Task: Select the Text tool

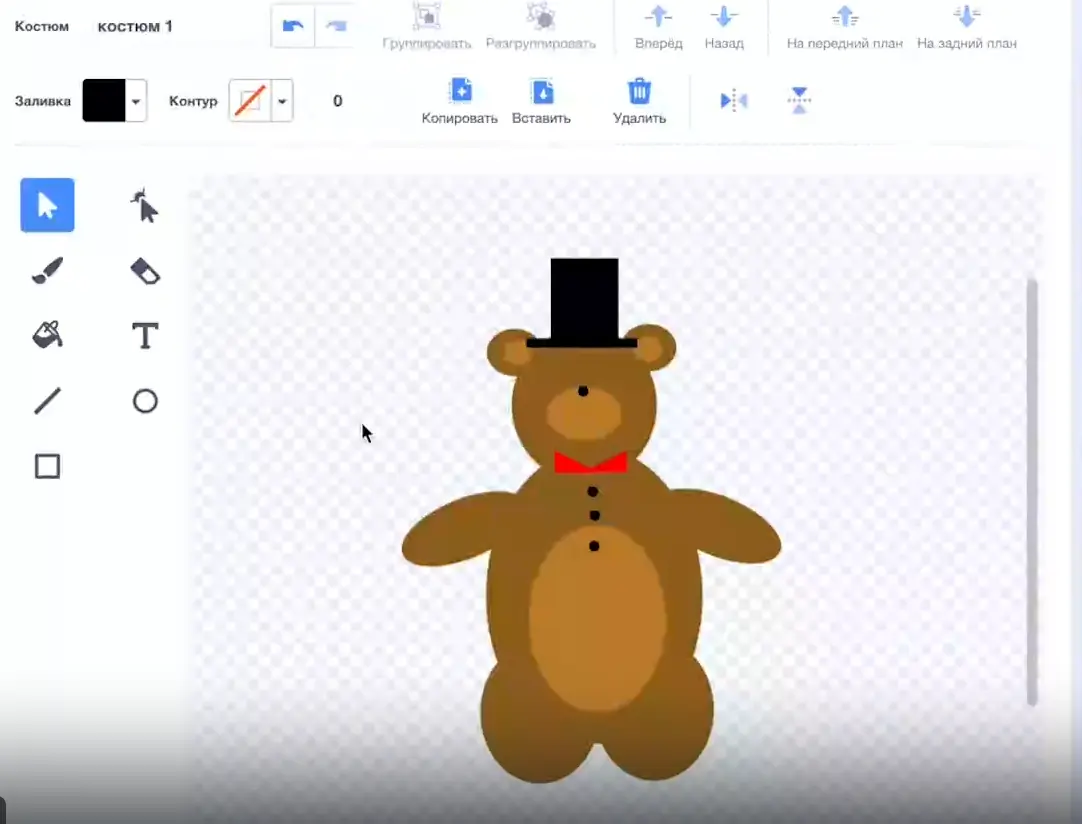Action: [x=145, y=335]
